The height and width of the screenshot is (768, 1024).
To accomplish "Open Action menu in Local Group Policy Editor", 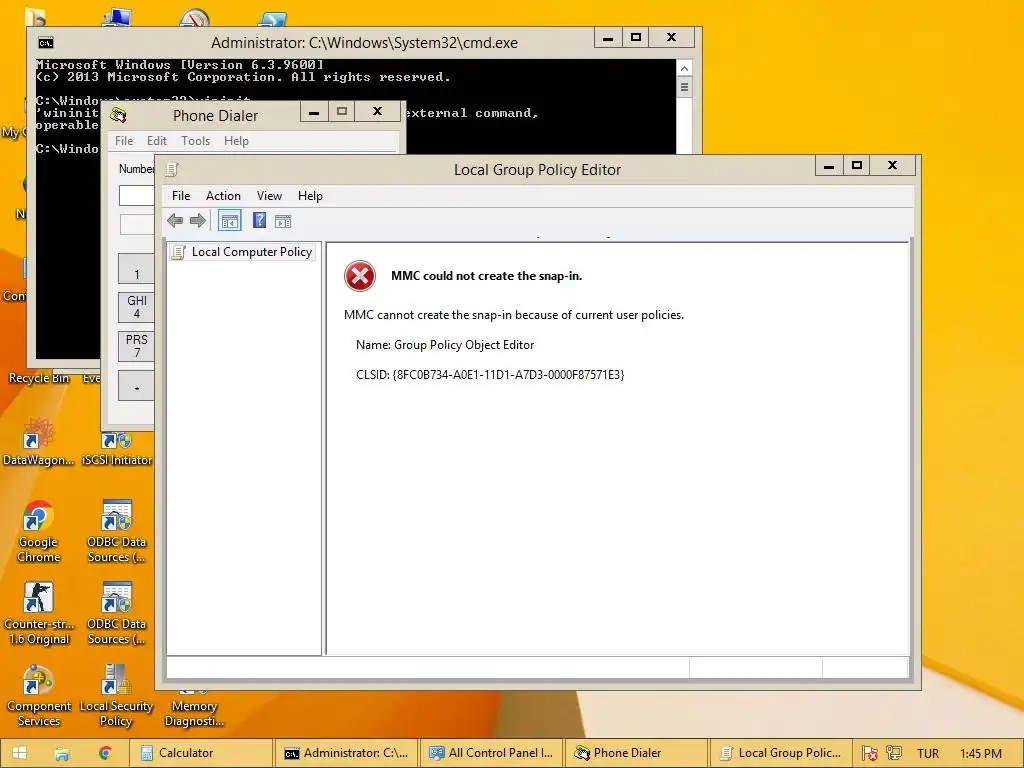I will pos(223,196).
